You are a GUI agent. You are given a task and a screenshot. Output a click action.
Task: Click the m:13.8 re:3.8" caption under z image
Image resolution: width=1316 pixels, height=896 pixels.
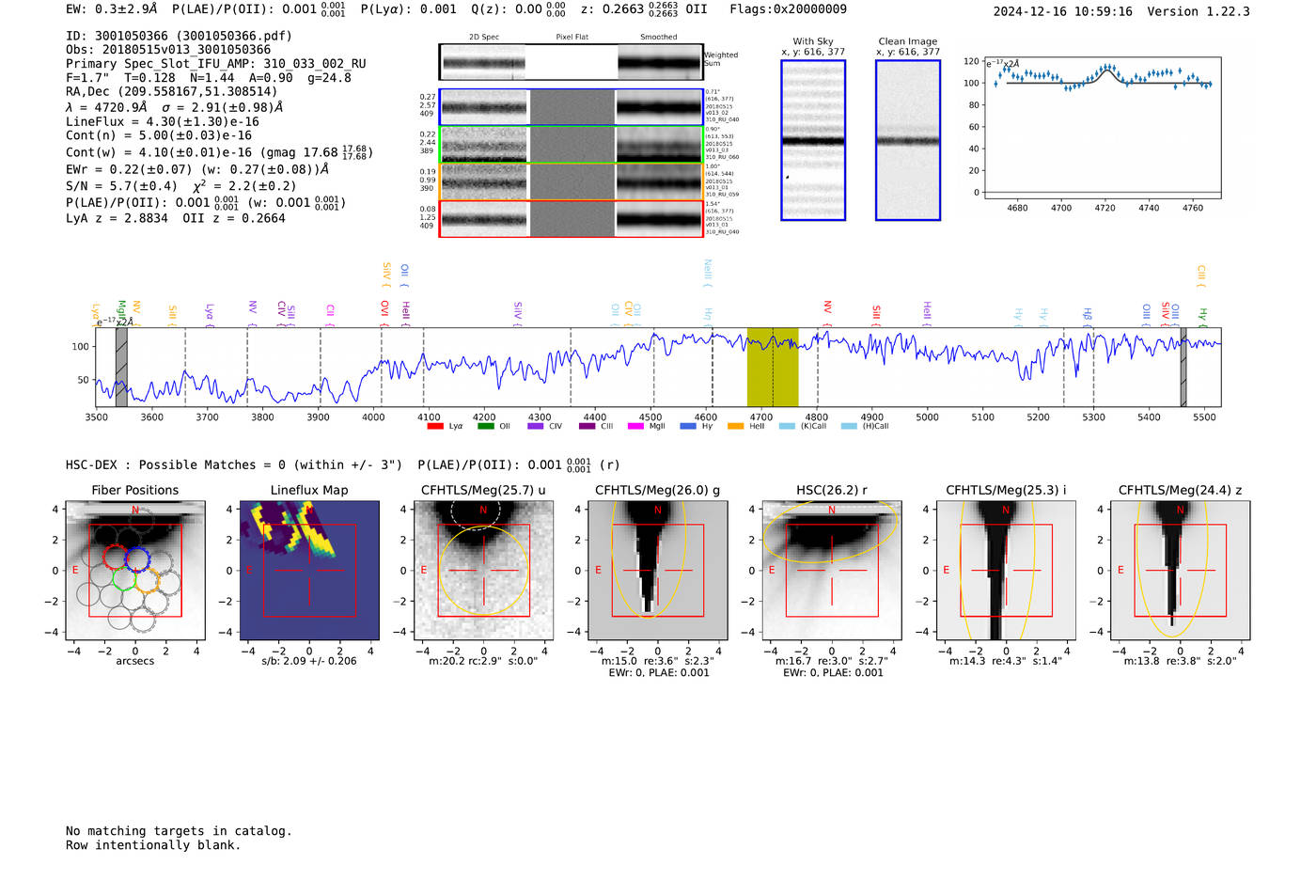(1181, 661)
